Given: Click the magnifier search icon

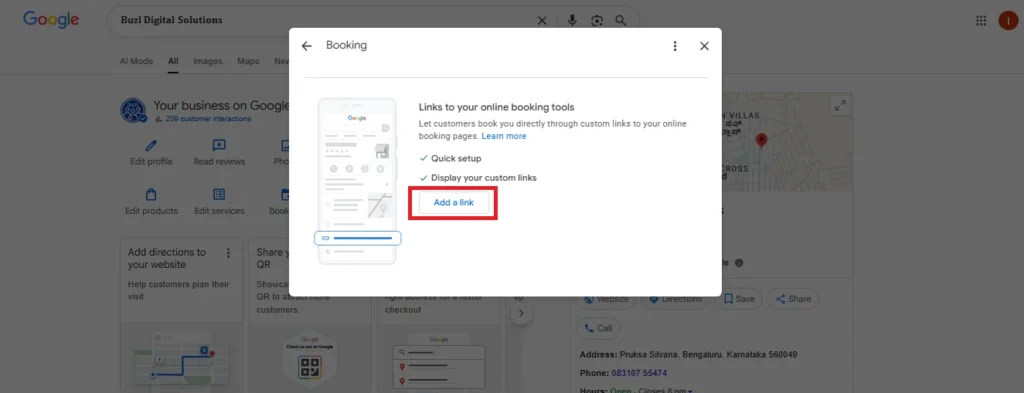Looking at the screenshot, I should tap(620, 21).
